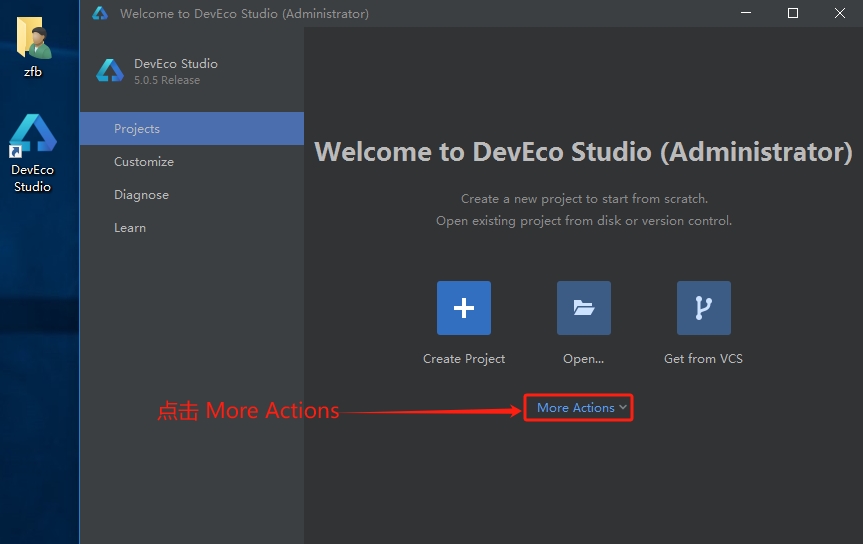Viewport: 863px width, 544px height.
Task: Open the Customize section
Action: point(192,161)
